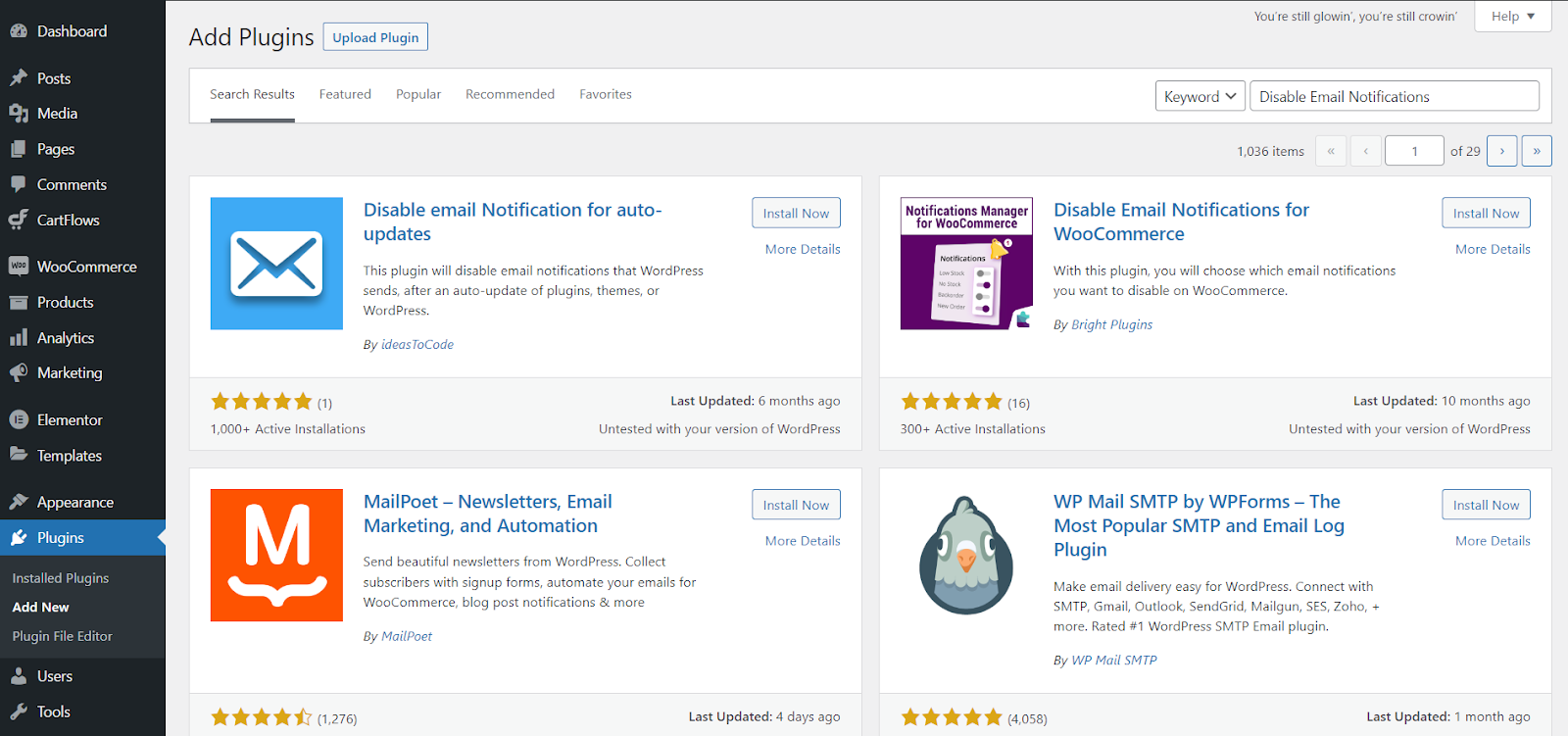Viewport: 1568px width, 736px height.
Task: Click the WooCommerce logo icon
Action: coord(19,267)
